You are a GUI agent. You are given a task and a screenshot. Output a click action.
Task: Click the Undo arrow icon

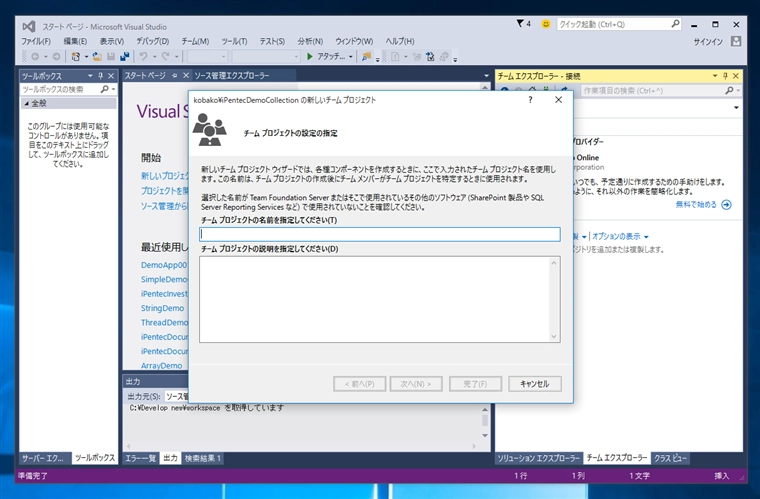(x=143, y=57)
